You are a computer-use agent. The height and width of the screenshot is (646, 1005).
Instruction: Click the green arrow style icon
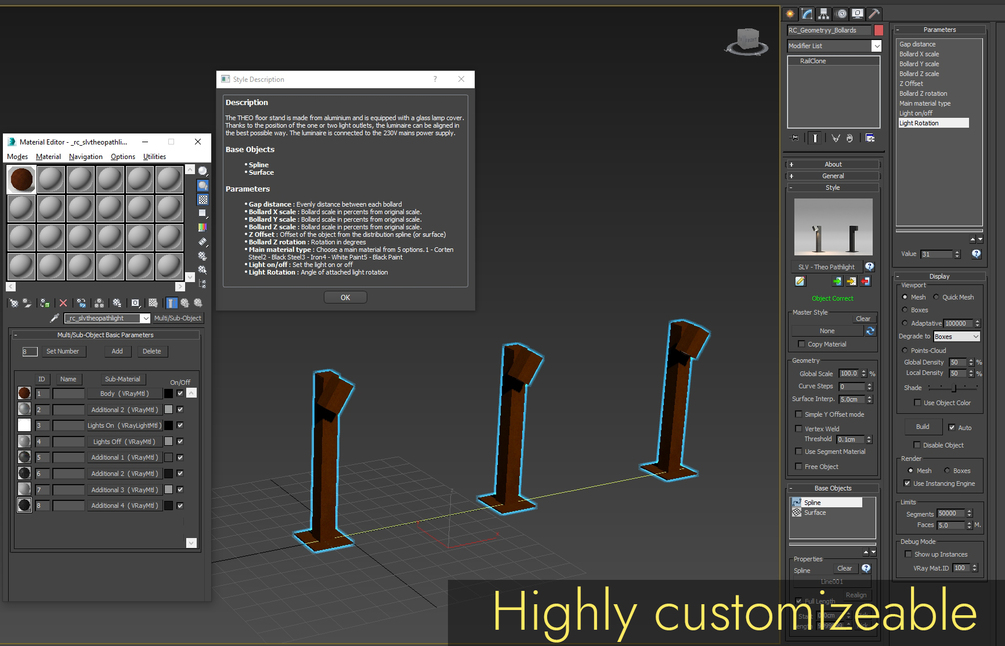[x=837, y=281]
